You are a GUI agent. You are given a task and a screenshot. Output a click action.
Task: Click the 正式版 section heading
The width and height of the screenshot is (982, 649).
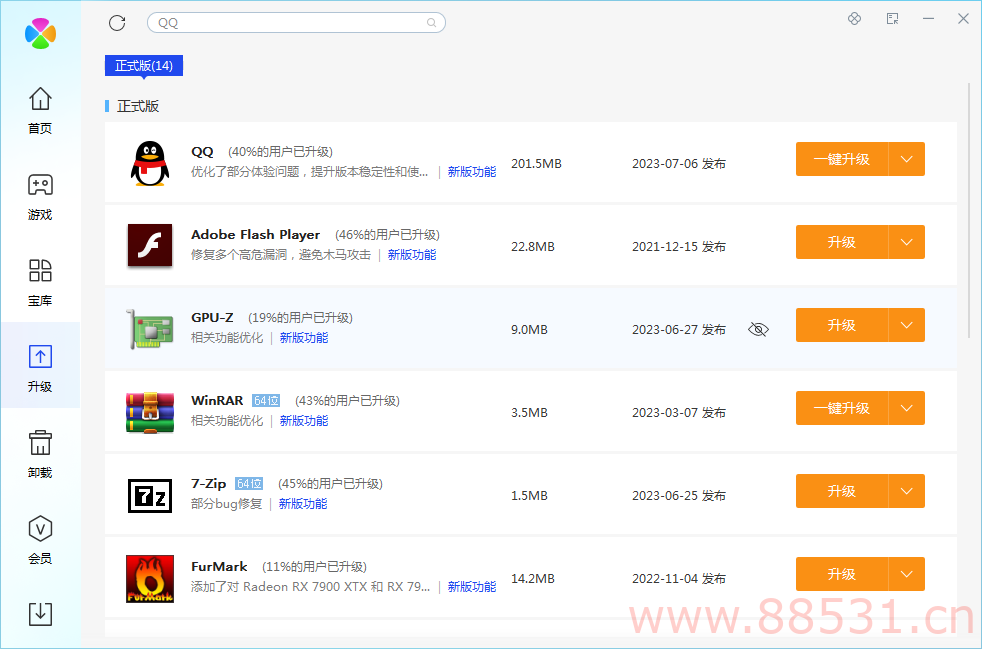pos(138,106)
